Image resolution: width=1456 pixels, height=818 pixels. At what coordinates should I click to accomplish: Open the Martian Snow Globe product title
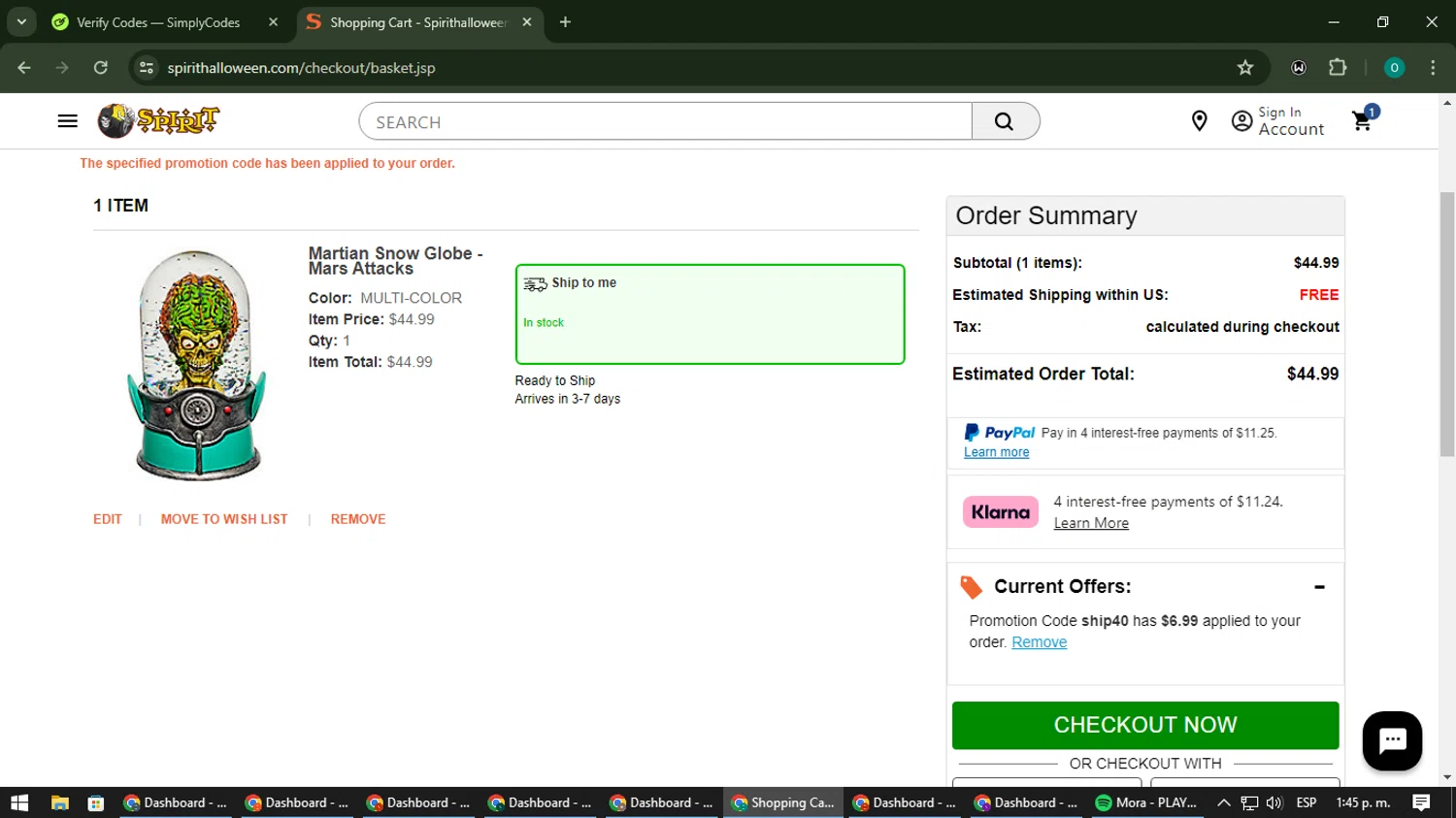click(x=395, y=261)
